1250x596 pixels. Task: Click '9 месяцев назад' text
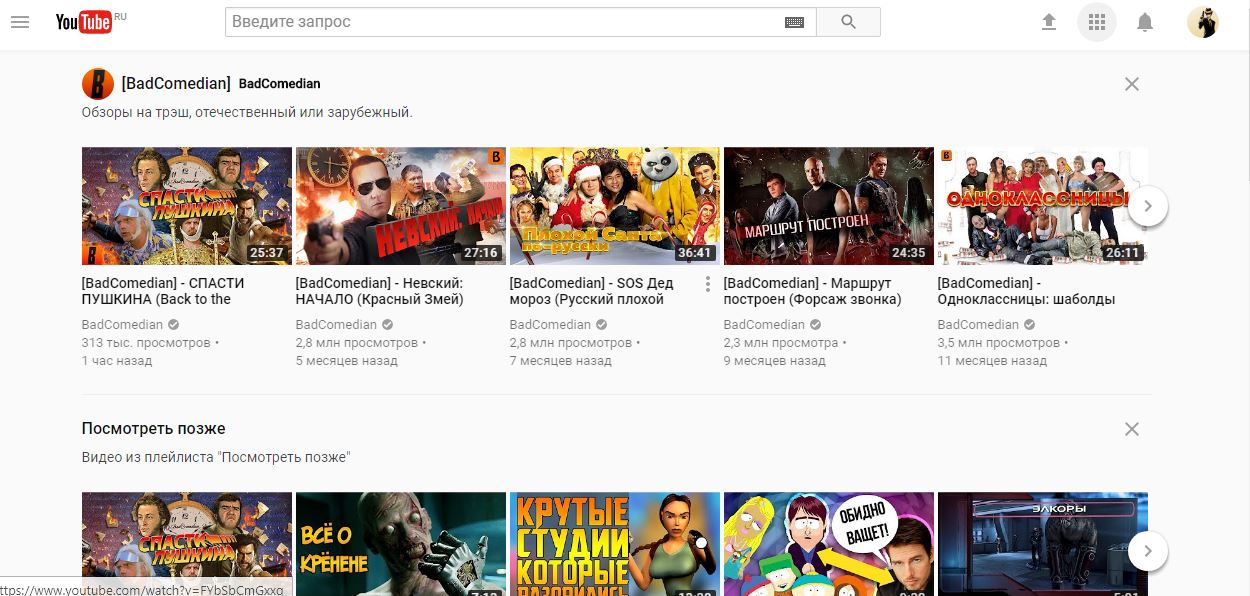(775, 360)
